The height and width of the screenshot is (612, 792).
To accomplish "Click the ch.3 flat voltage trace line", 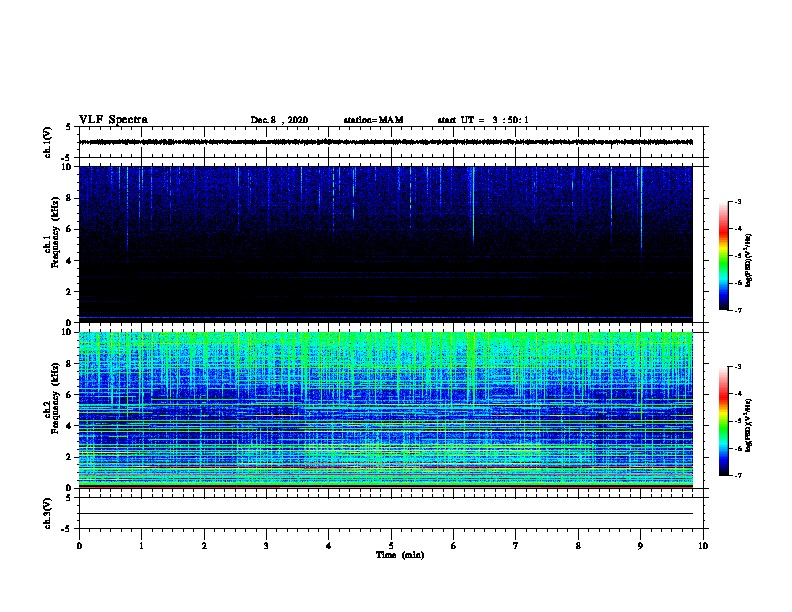I will tap(386, 514).
